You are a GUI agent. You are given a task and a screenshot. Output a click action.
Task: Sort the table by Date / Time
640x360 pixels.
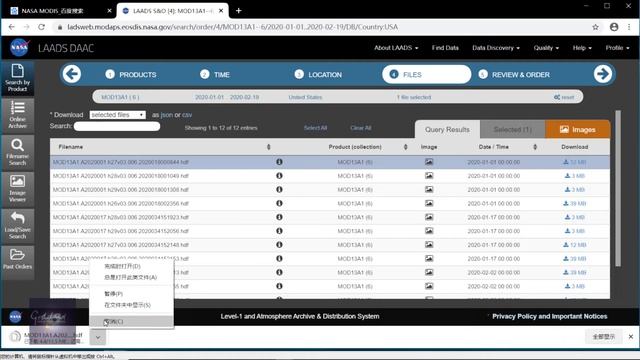[535, 147]
